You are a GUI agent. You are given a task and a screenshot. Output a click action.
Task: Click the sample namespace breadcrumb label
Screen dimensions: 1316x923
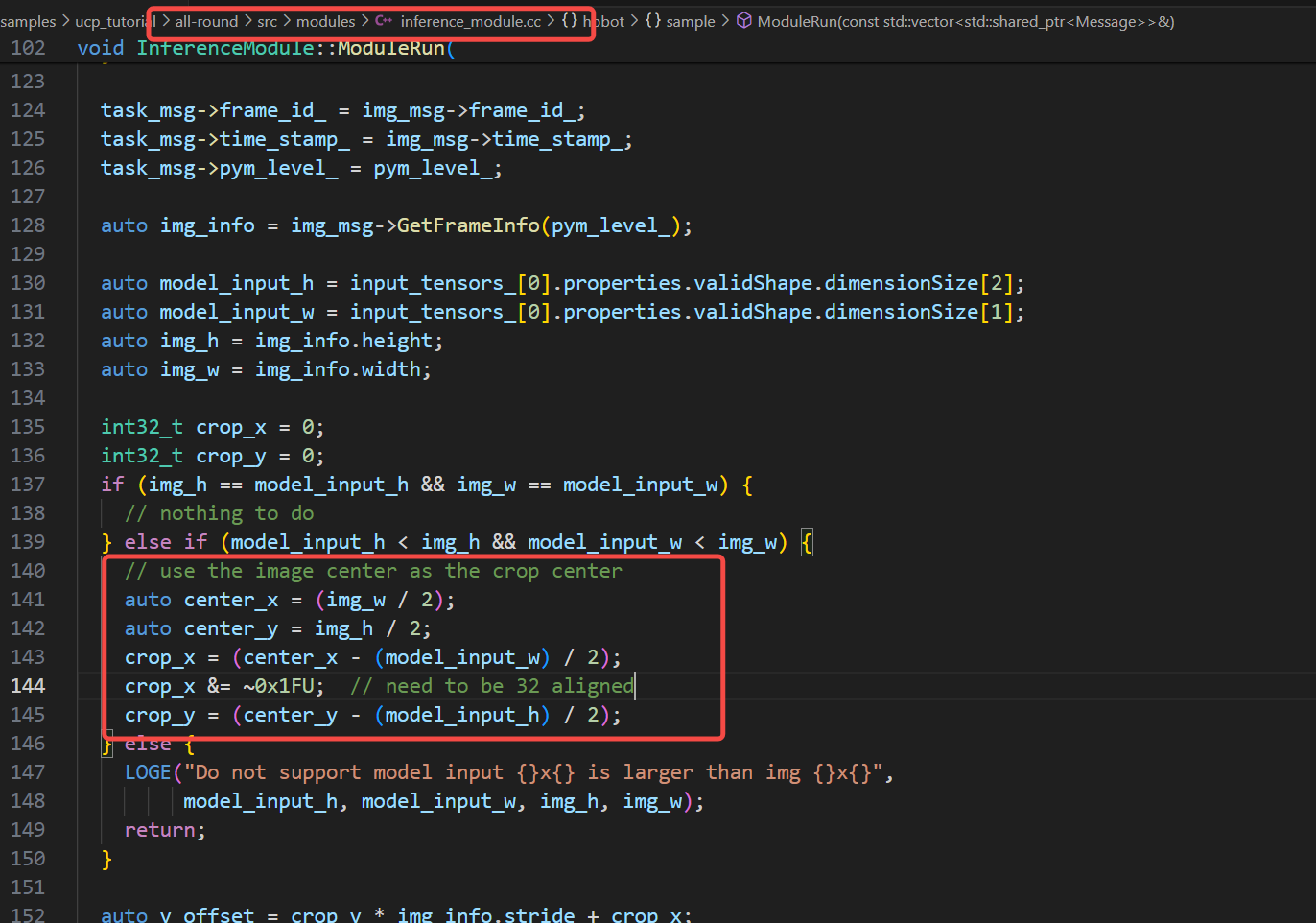(x=691, y=21)
